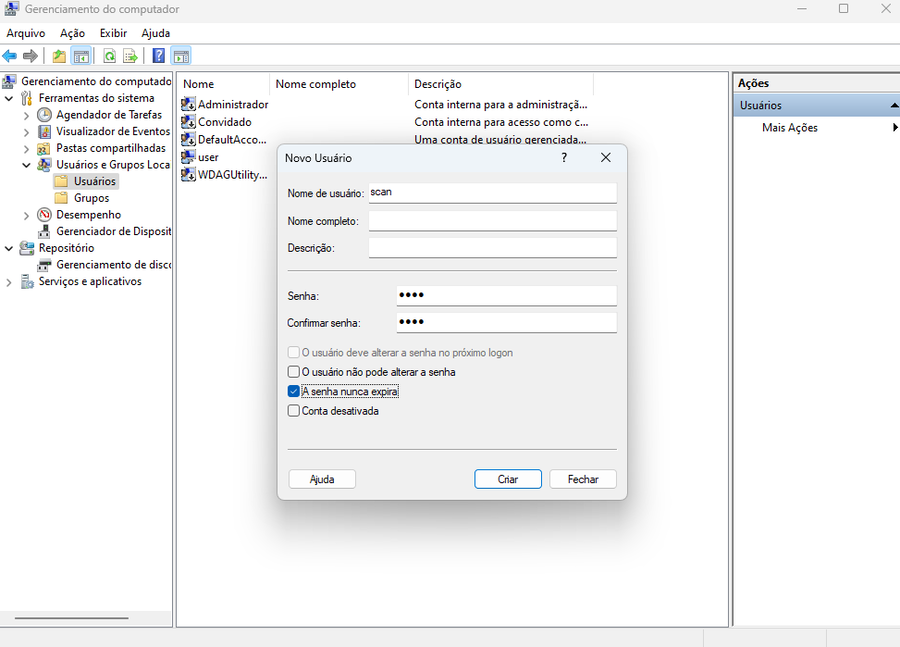This screenshot has height=647, width=900.
Task: Click the up-level folder icon in toolbar
Action: [59, 55]
